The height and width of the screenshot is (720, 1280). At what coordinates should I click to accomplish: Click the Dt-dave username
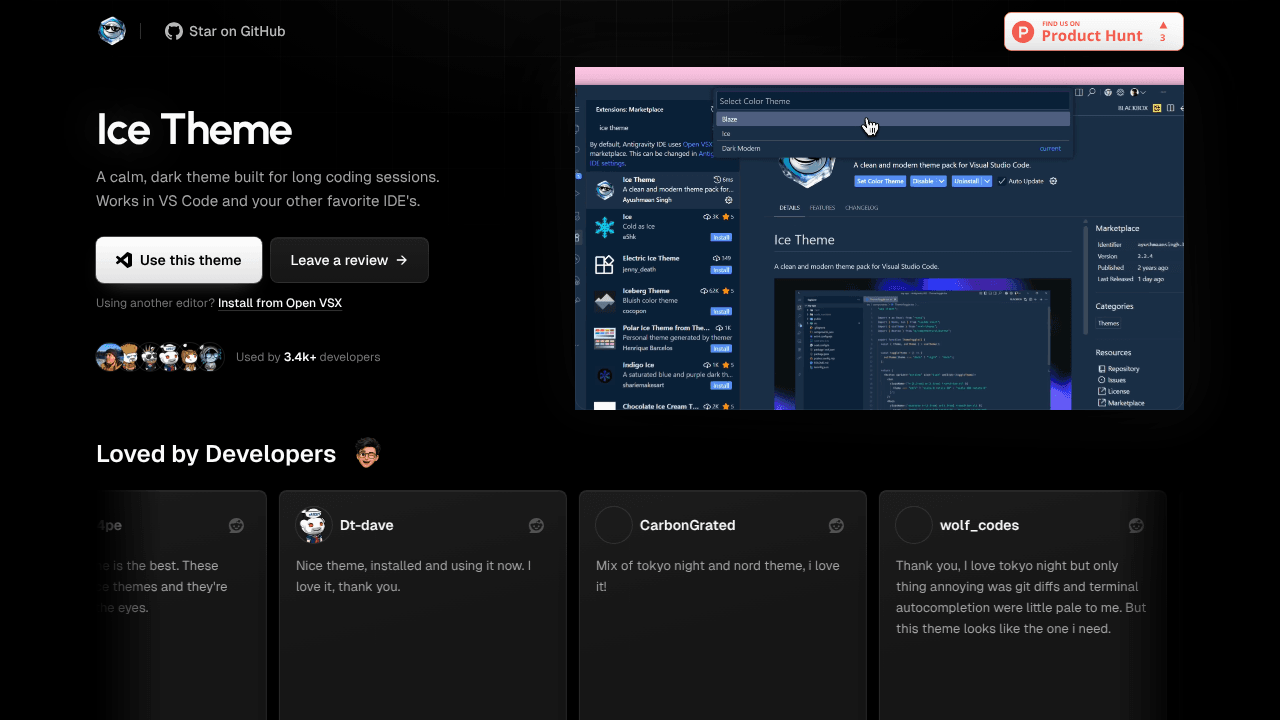(x=366, y=525)
